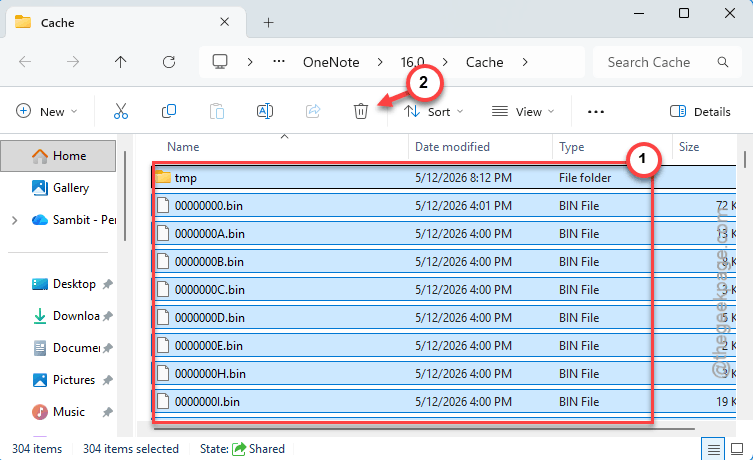Image resolution: width=753 pixels, height=460 pixels.
Task: Open the New dropdown menu
Action: pyautogui.click(x=47, y=111)
